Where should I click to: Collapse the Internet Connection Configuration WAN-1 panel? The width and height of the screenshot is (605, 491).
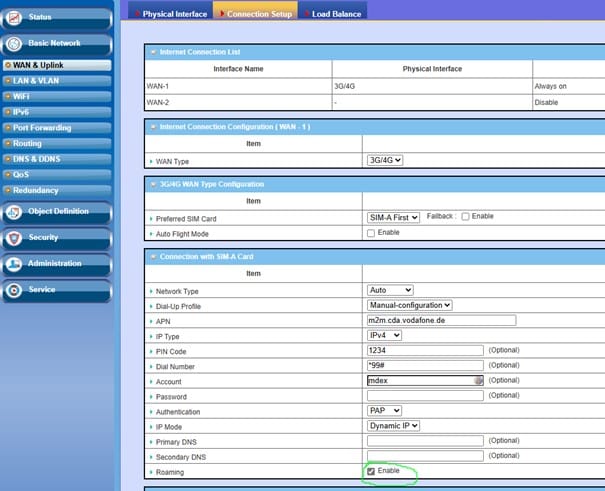tap(154, 127)
